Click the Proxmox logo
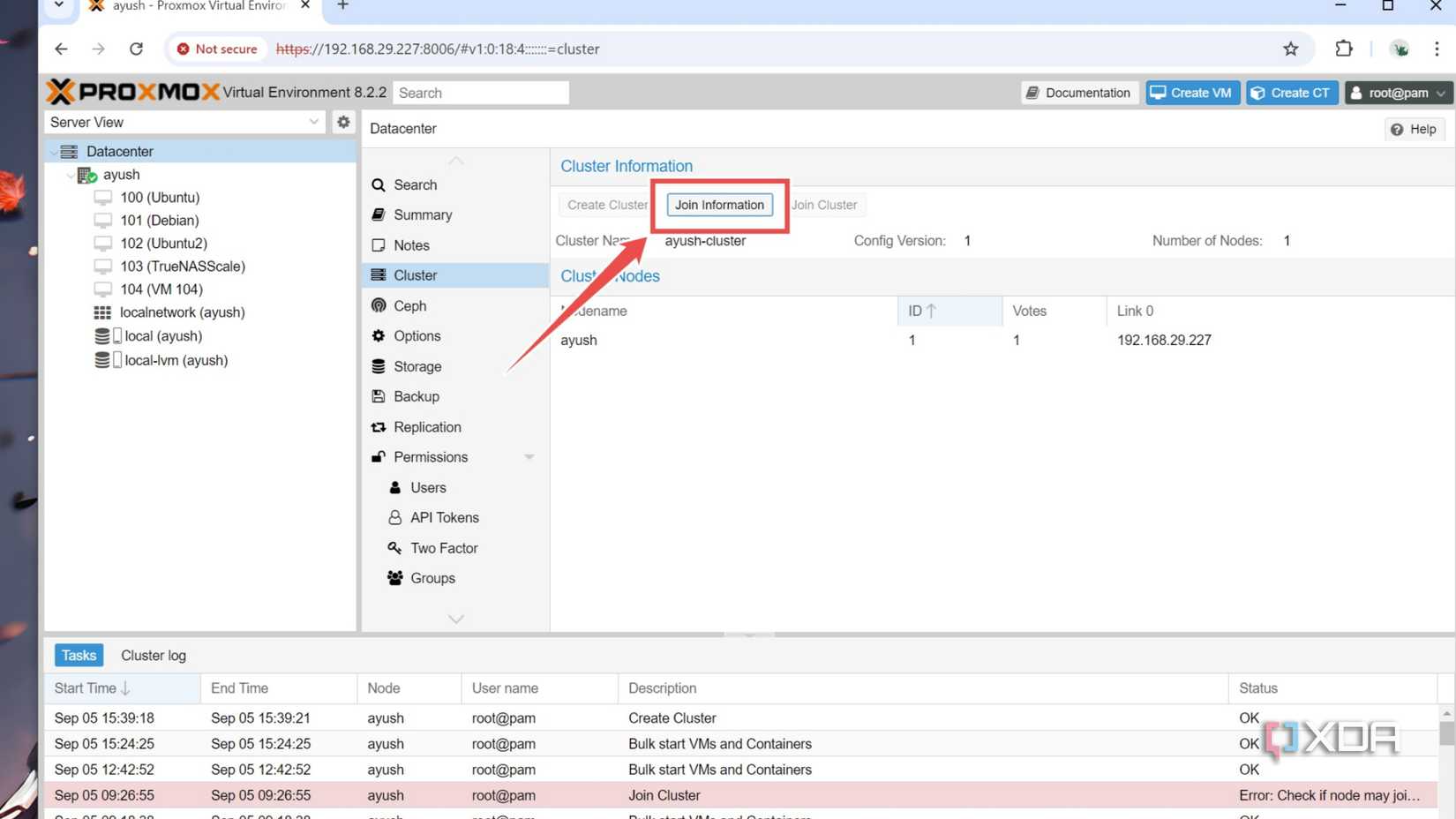Image resolution: width=1456 pixels, height=819 pixels. [x=132, y=92]
